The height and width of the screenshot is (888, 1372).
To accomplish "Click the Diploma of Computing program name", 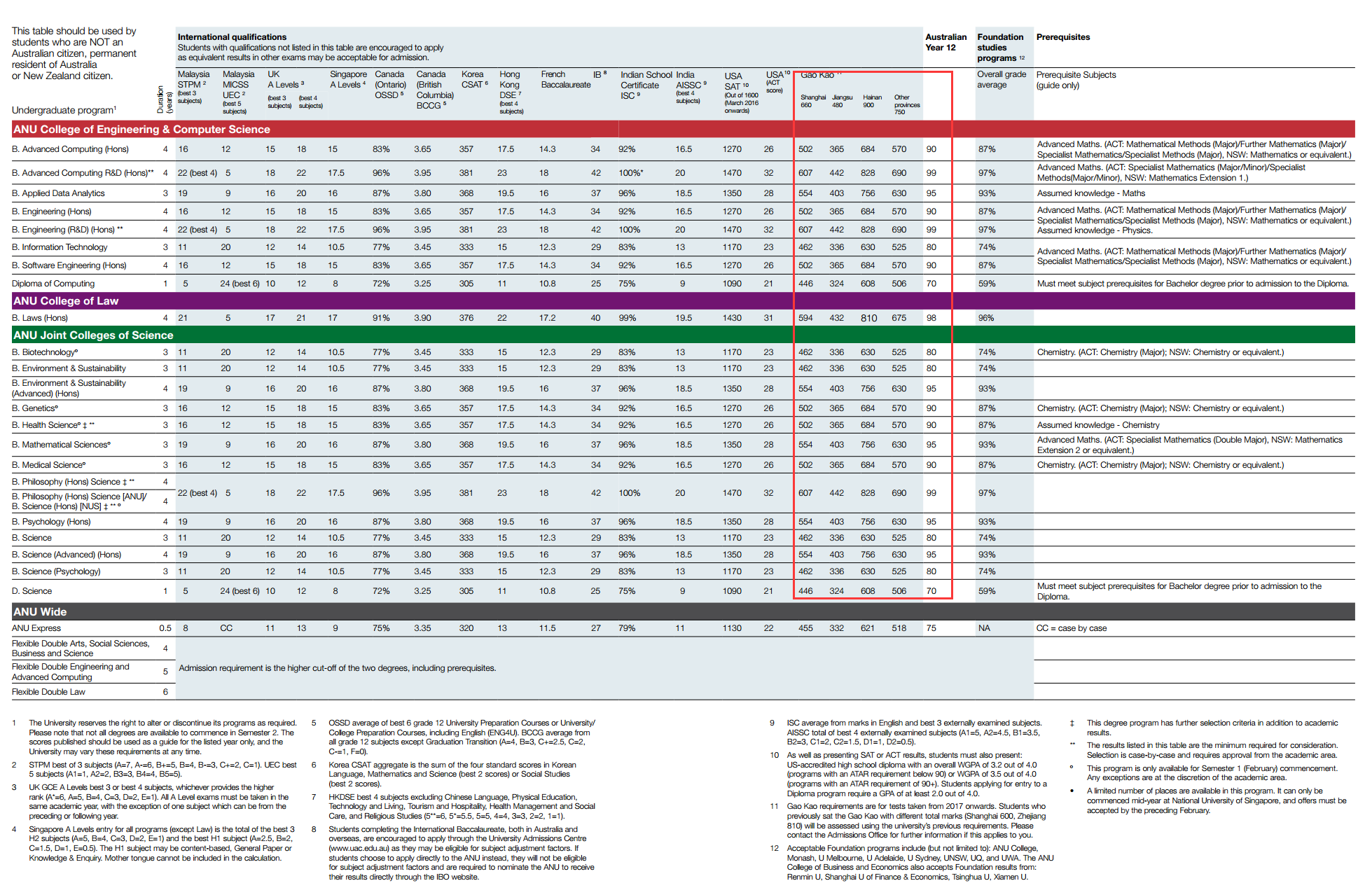I will 53,284.
